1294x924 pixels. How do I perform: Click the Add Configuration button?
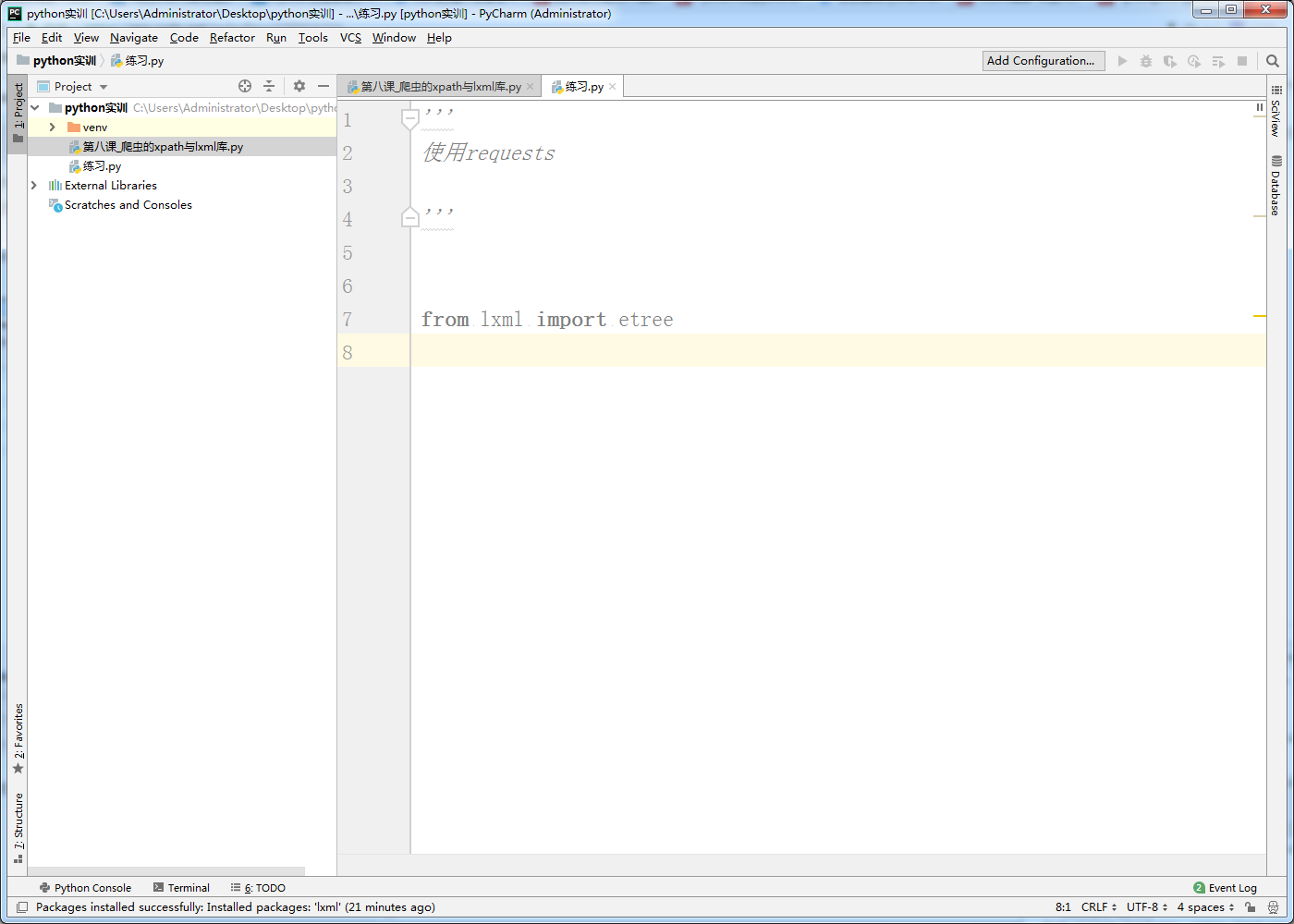point(1043,60)
